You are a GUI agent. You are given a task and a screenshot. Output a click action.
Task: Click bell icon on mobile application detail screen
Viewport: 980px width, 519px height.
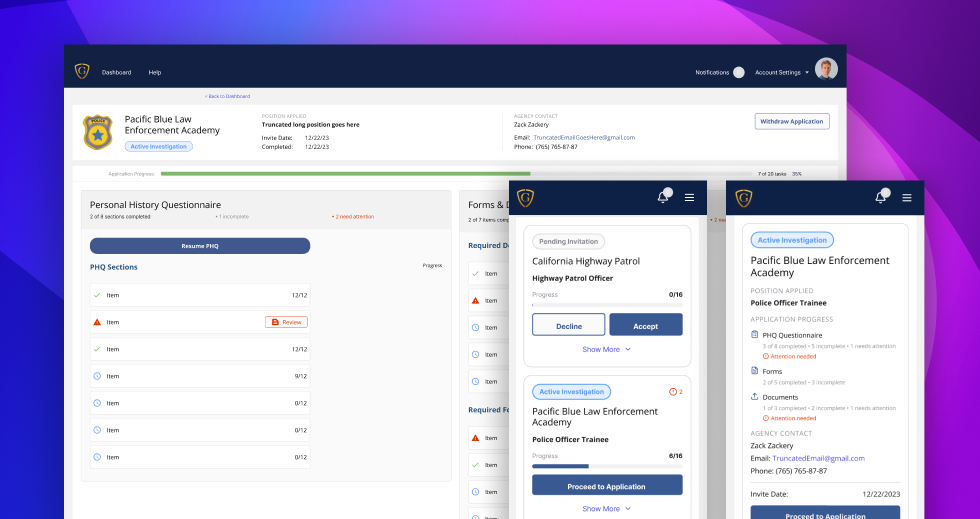pos(881,198)
